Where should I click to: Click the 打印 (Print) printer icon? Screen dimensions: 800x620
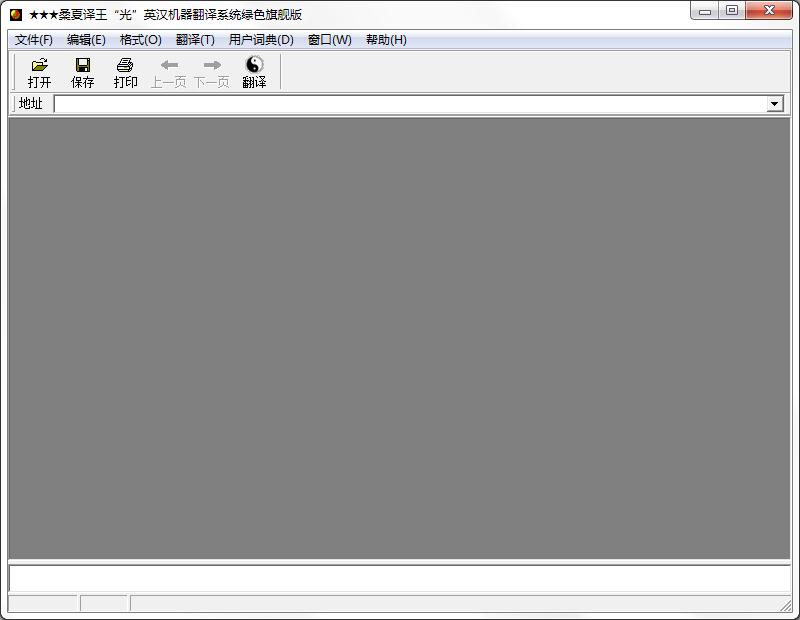[125, 65]
